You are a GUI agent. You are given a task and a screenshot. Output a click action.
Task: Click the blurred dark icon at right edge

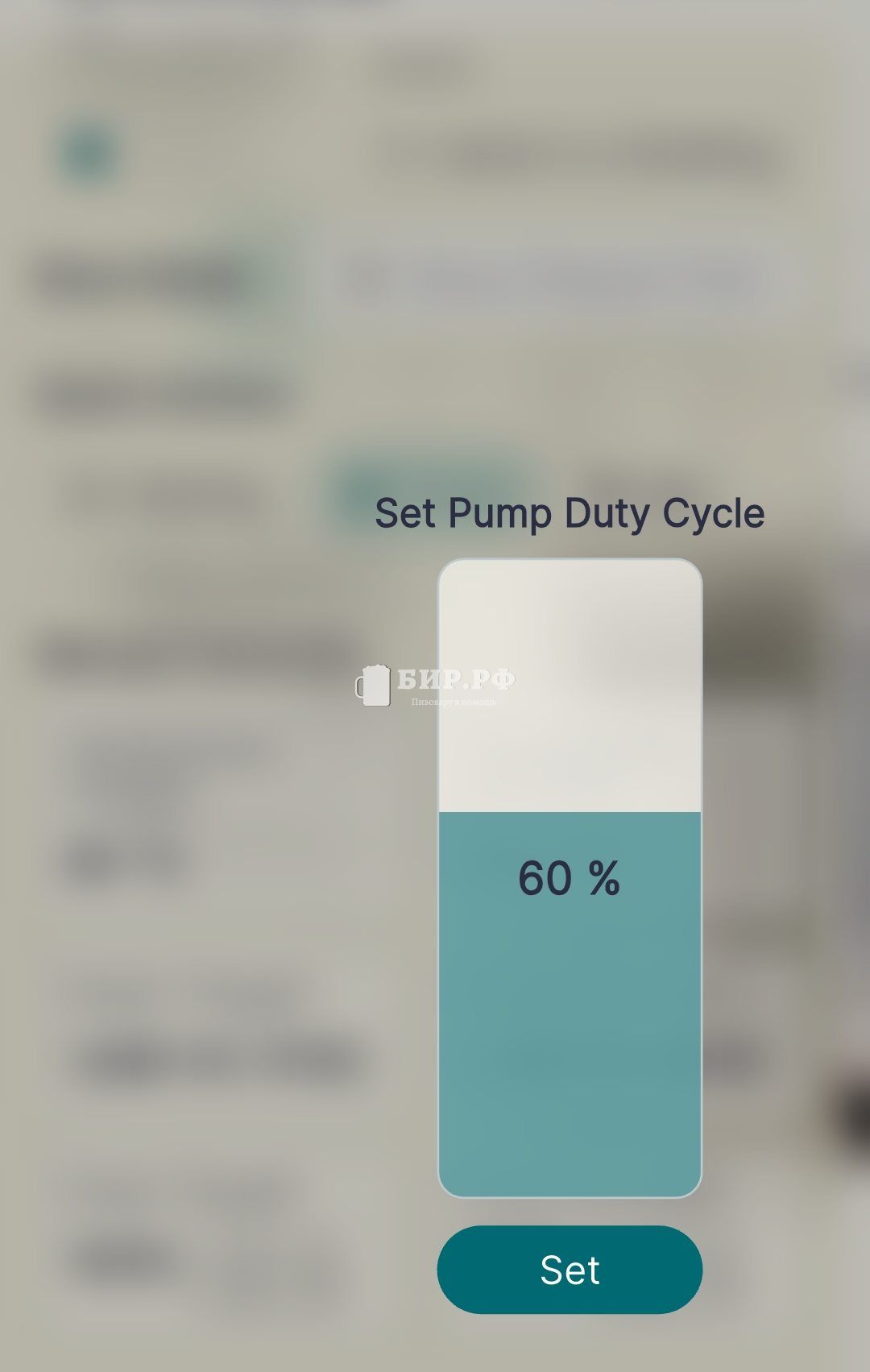(x=854, y=1116)
